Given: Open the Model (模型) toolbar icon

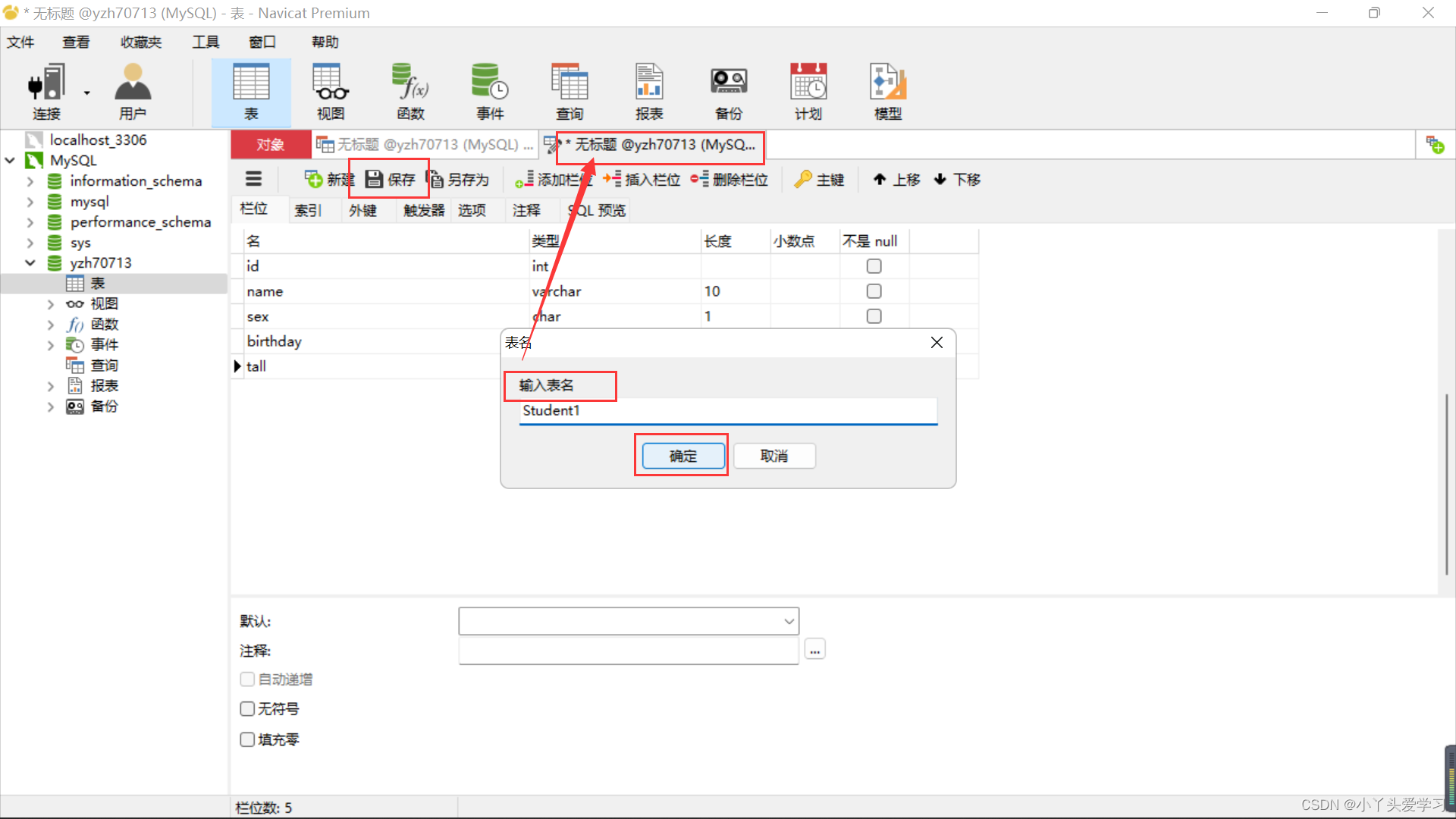Looking at the screenshot, I should (x=888, y=92).
